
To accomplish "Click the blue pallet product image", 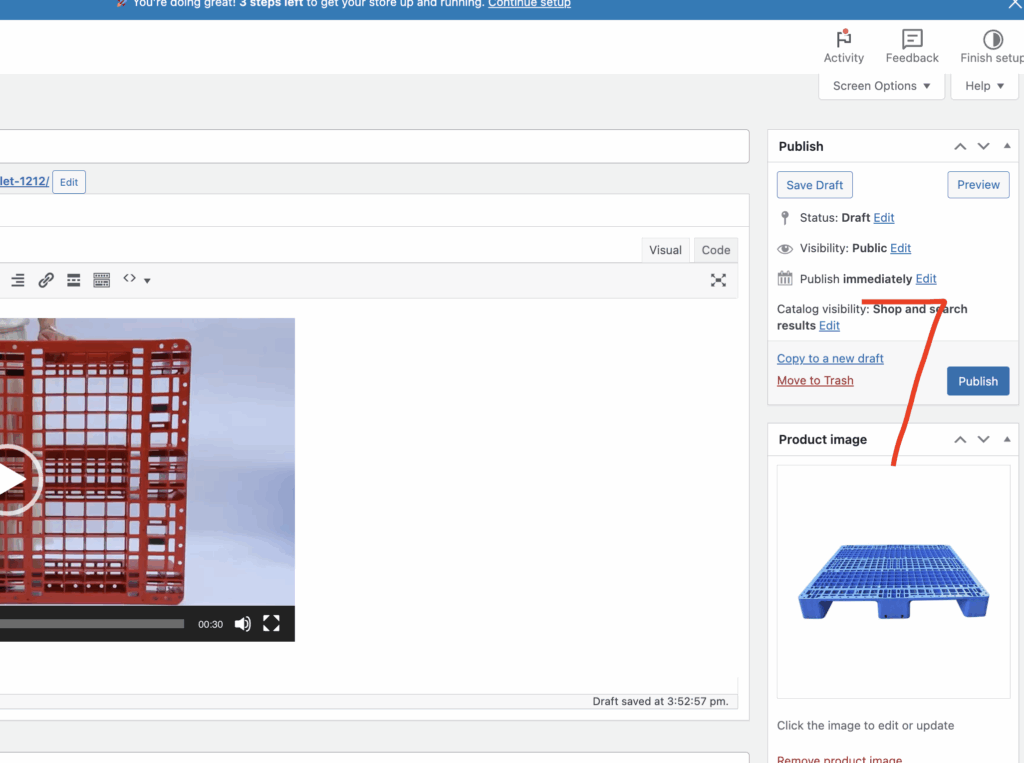I will 893,580.
